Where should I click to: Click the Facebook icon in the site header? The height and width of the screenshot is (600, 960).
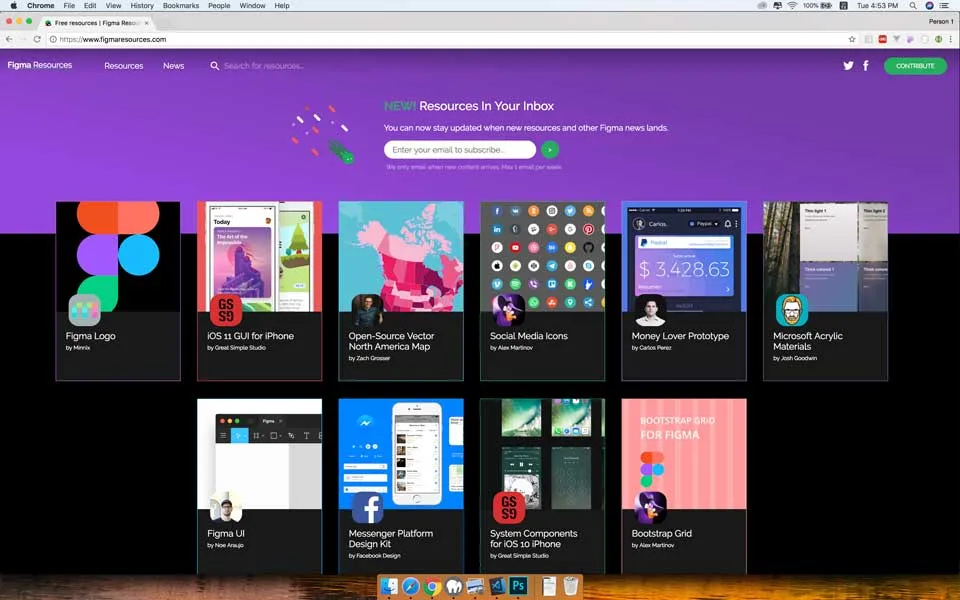click(865, 65)
